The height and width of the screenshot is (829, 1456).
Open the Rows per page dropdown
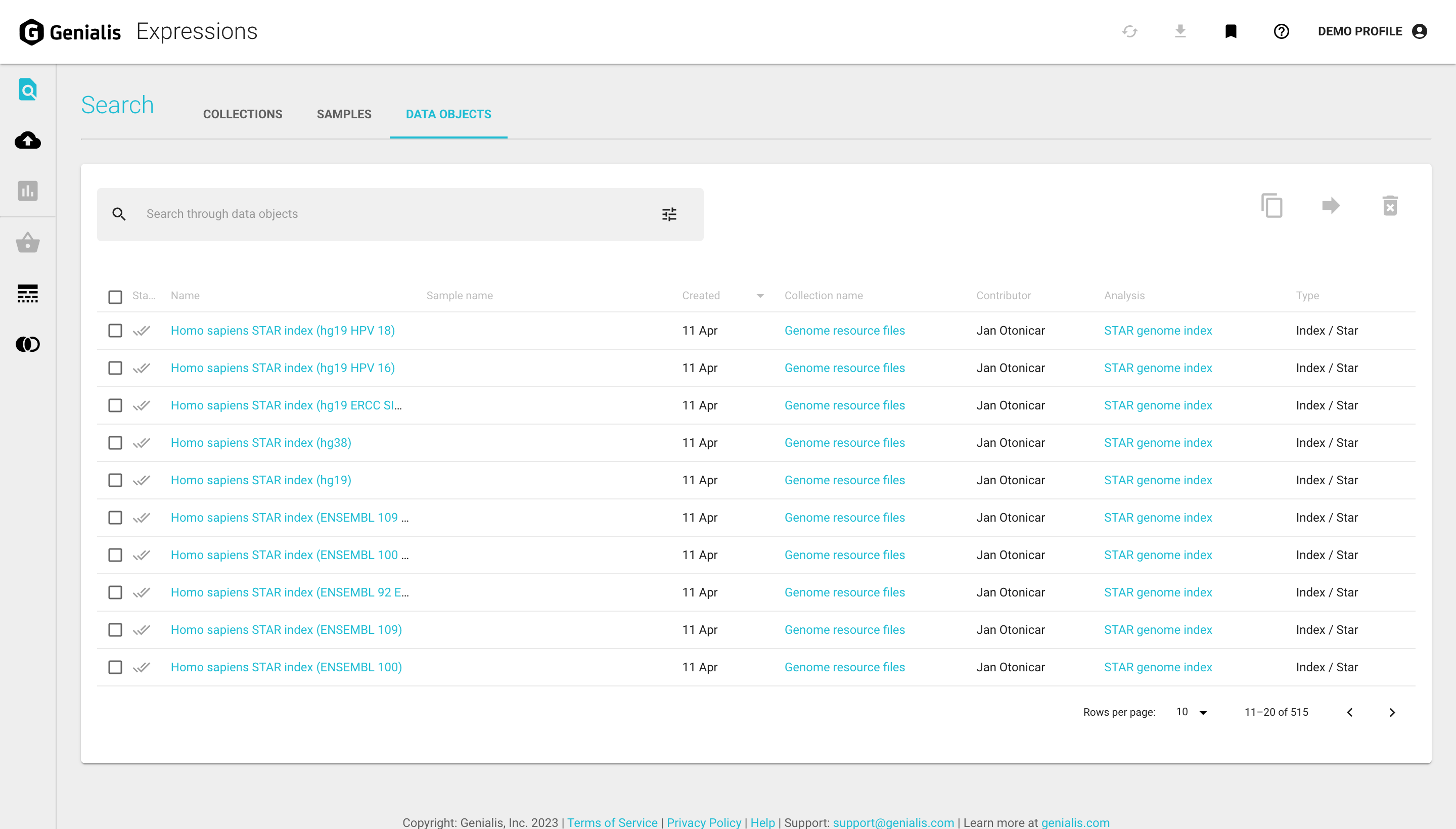[1190, 712]
